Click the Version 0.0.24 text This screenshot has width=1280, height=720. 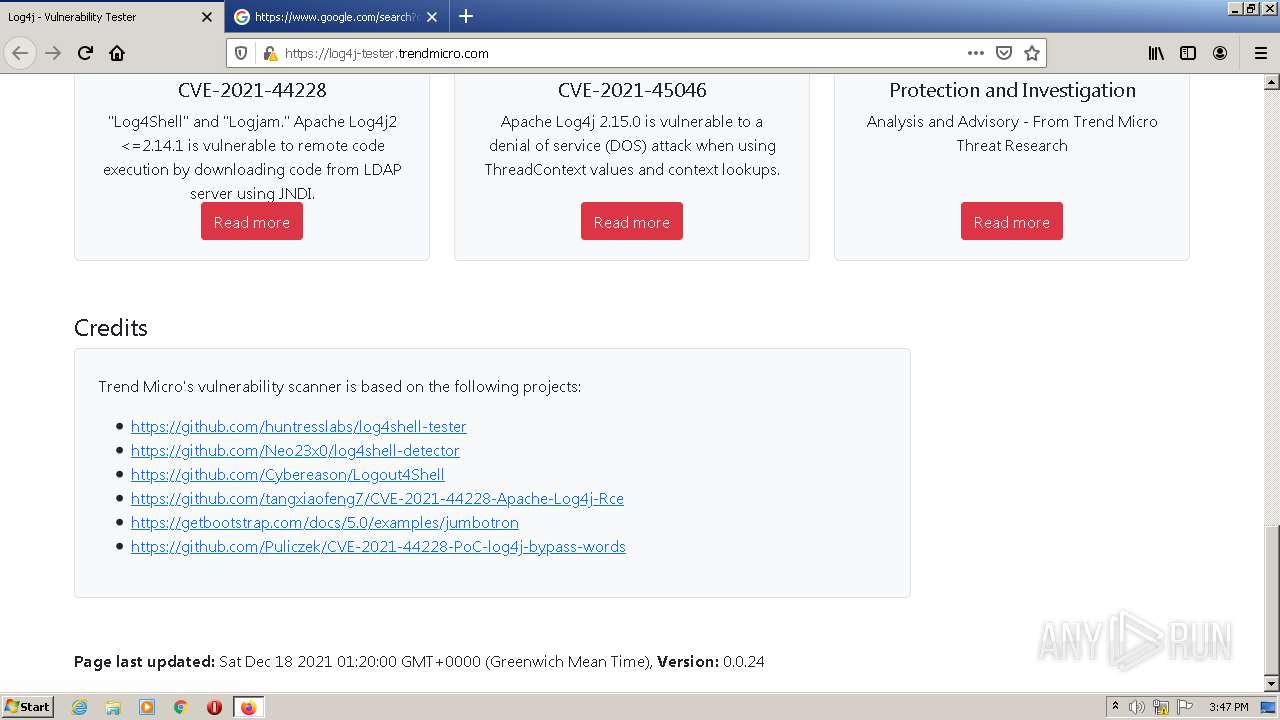tap(711, 661)
